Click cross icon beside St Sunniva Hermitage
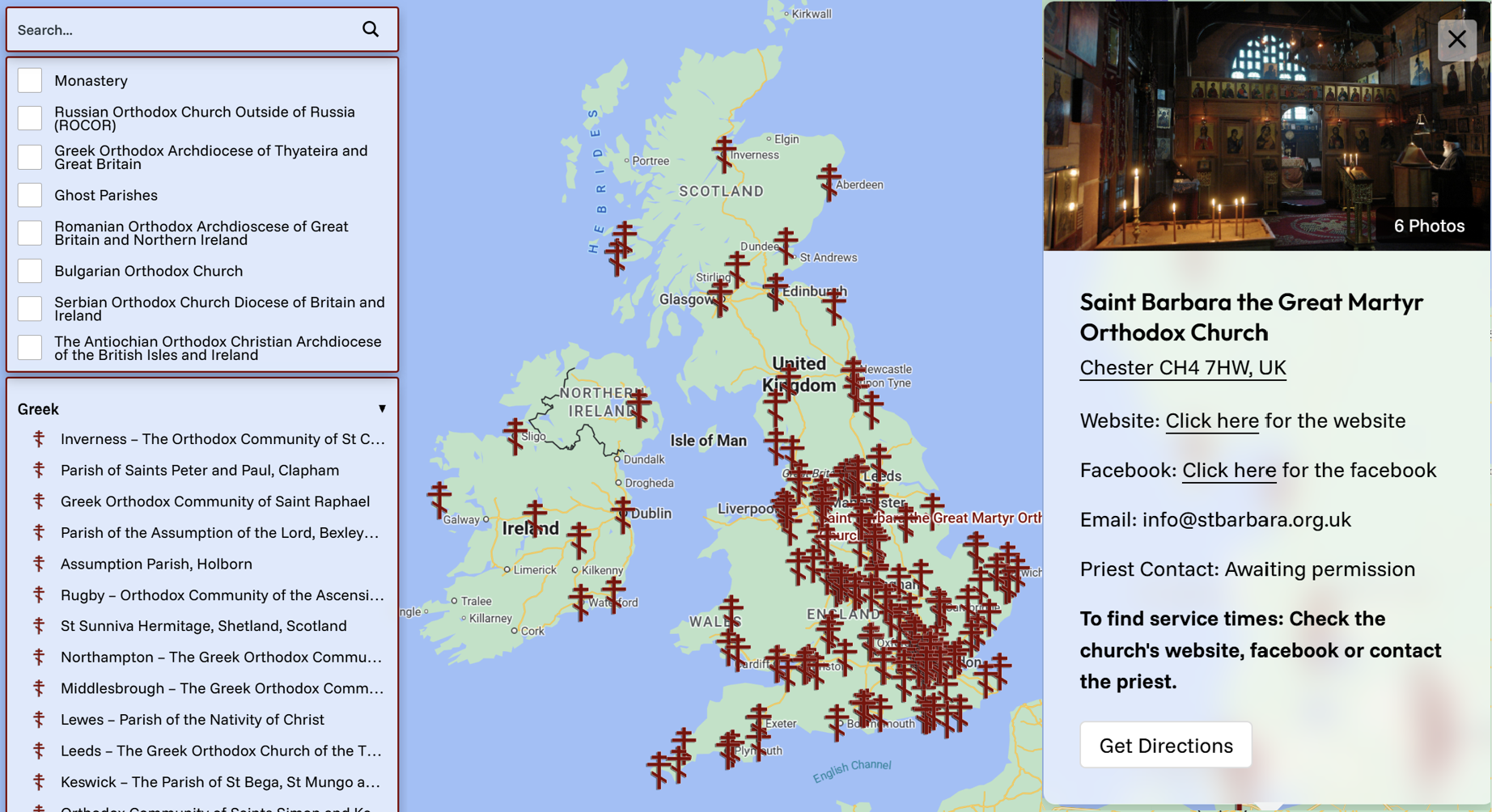The width and height of the screenshot is (1492, 812). pos(39,626)
